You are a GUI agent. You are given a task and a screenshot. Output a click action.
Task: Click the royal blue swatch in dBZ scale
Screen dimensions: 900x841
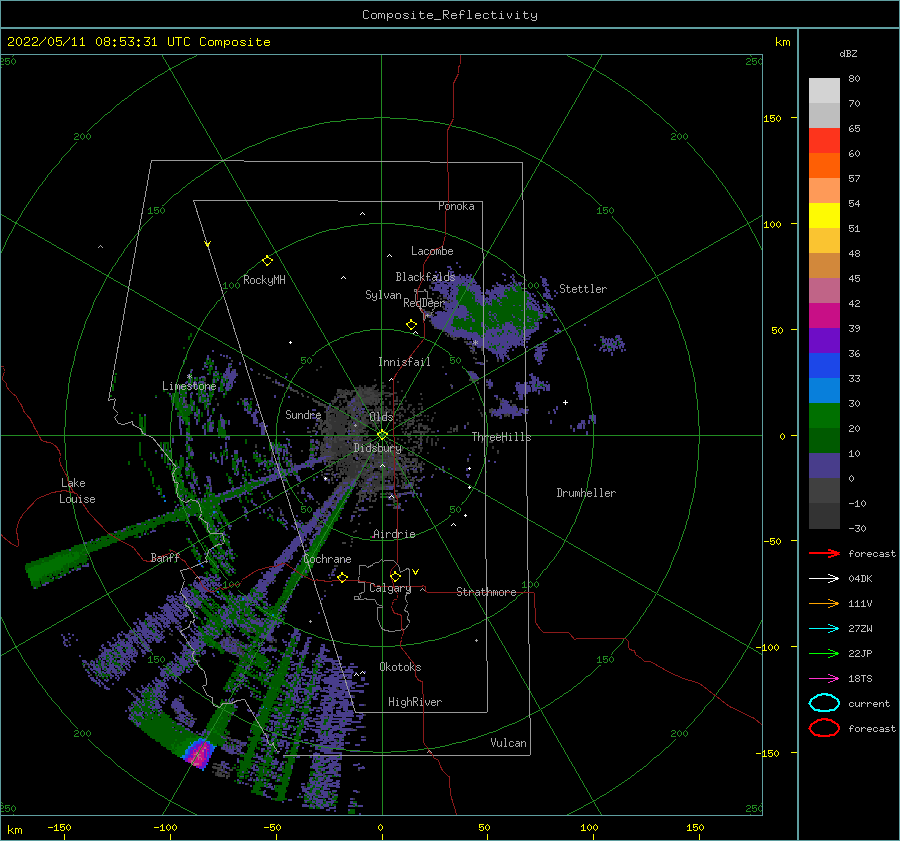coord(824,366)
